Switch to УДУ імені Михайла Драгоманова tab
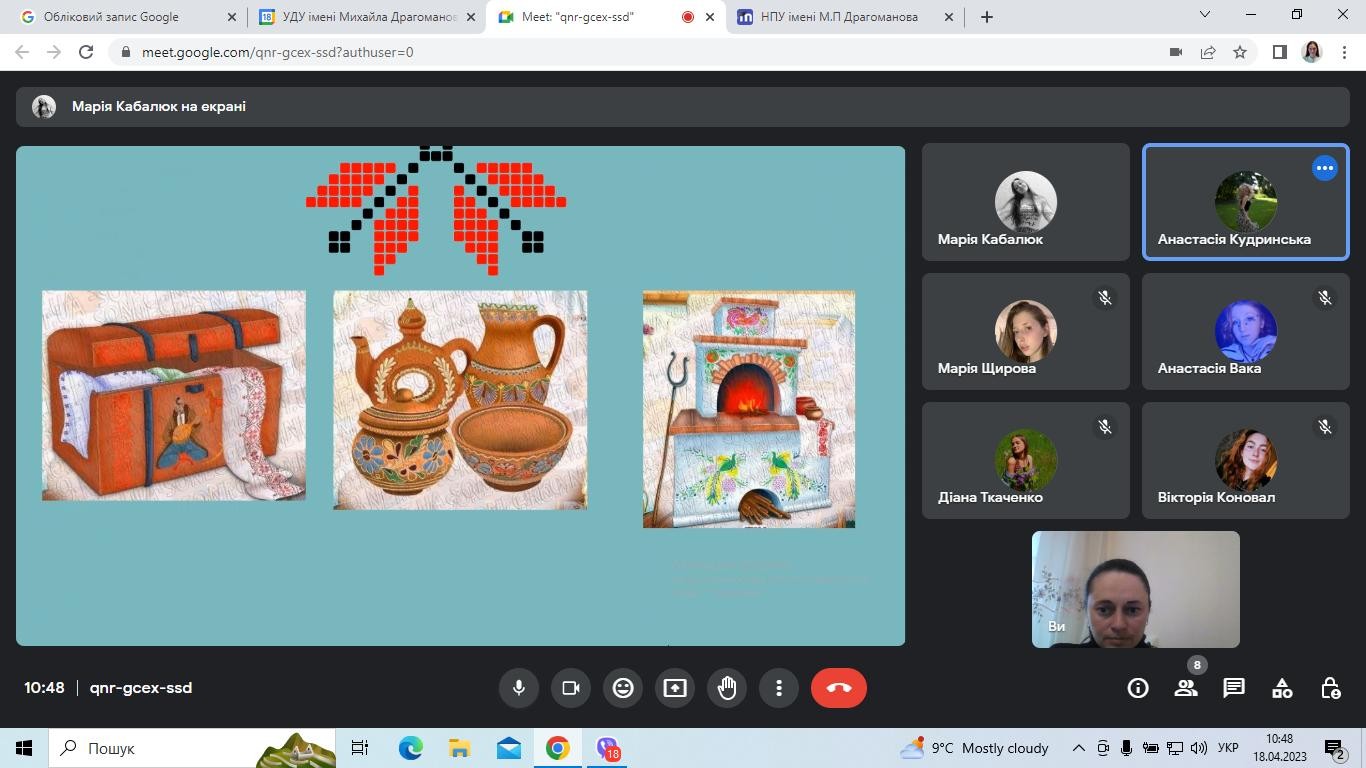This screenshot has width=1366, height=768. (x=366, y=17)
